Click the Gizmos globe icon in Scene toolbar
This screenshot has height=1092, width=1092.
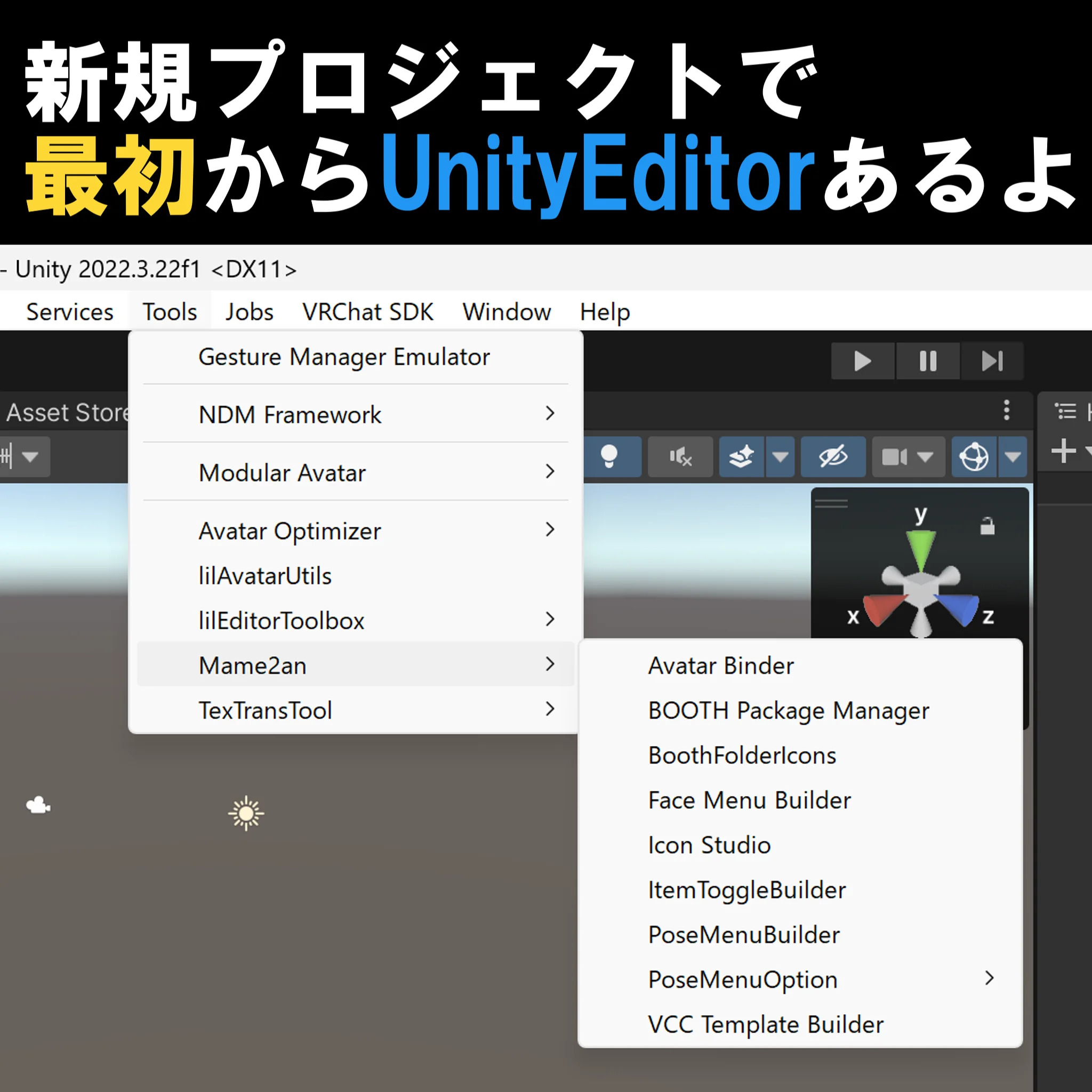pos(974,456)
